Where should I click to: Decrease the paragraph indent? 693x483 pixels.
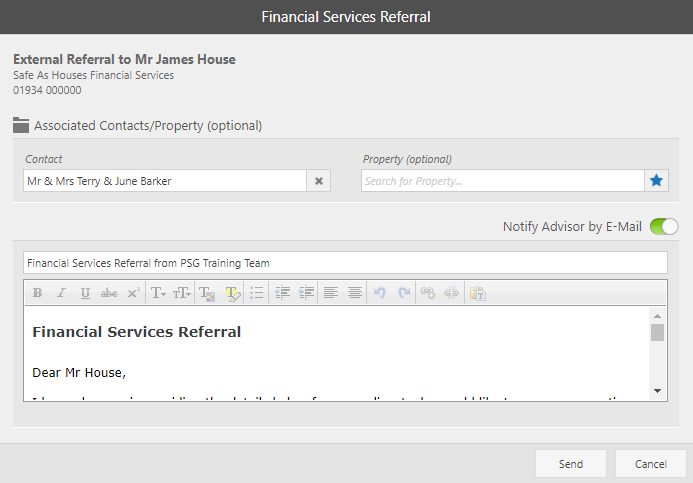(282, 293)
